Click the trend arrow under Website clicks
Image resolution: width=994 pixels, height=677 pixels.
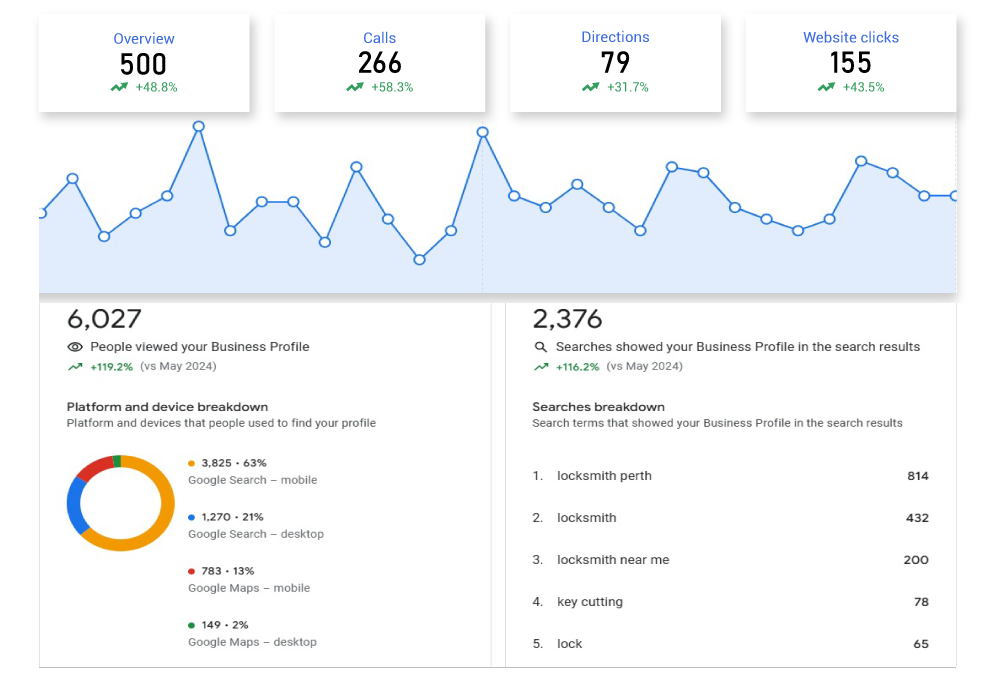(826, 88)
